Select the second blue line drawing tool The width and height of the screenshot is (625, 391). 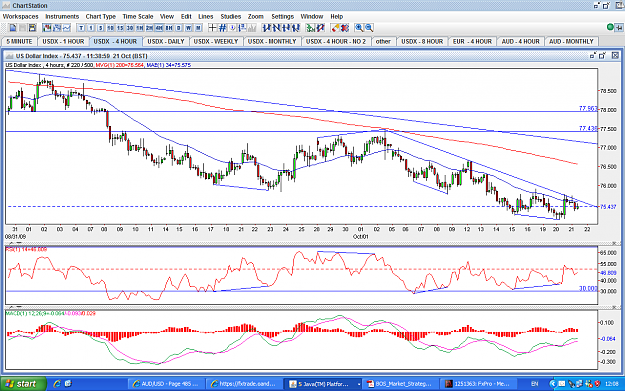coord(277,28)
